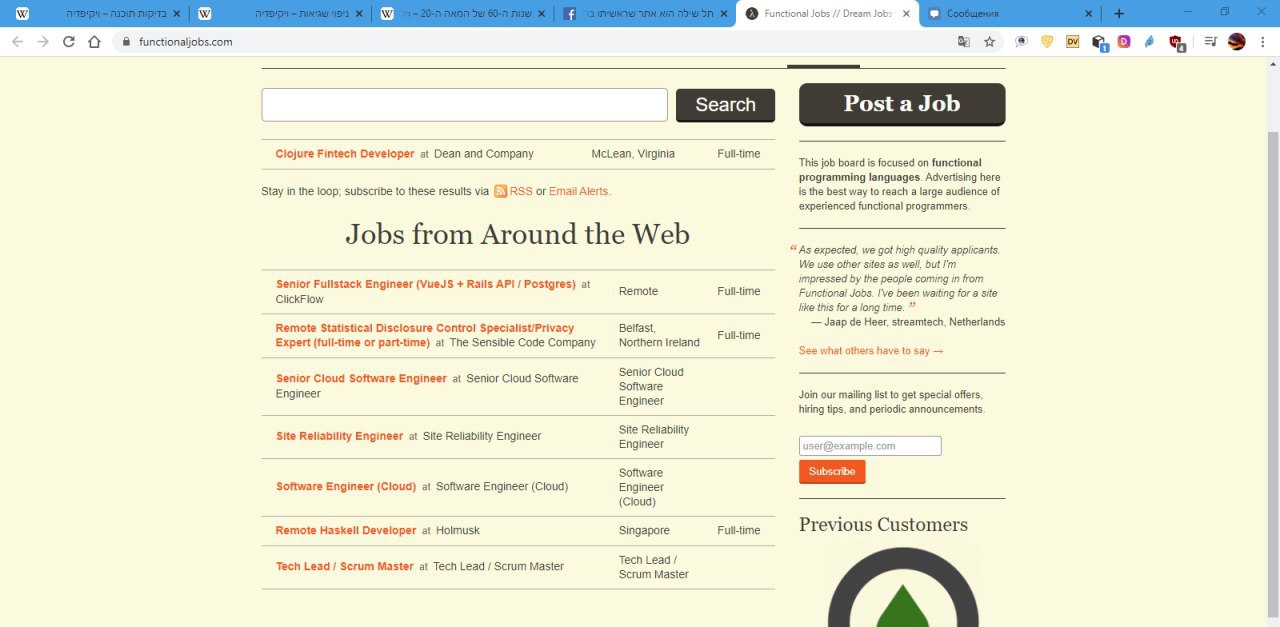Open Tech Lead / Scrum Master job link
Viewport: 1280px width, 627px height.
tap(345, 566)
